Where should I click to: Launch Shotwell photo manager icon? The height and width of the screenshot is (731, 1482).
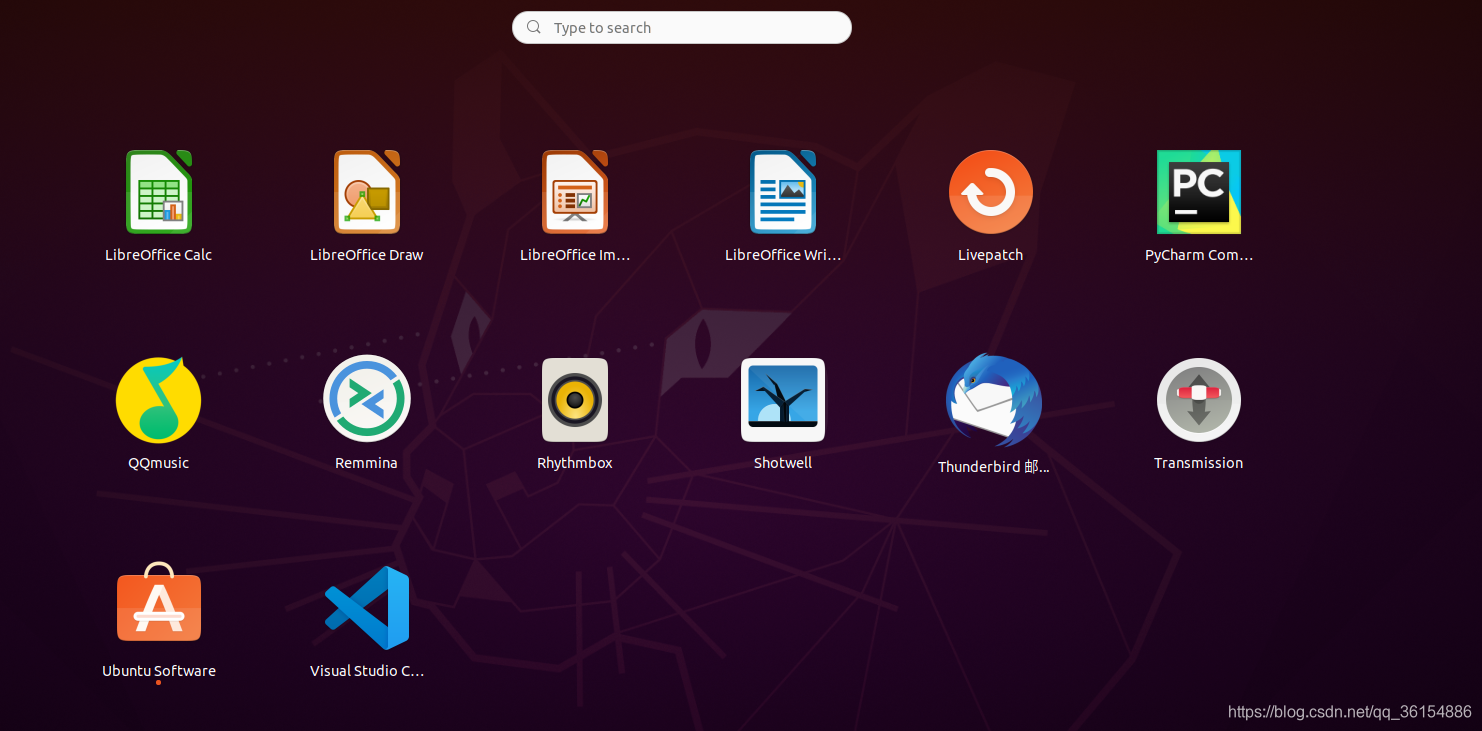783,400
